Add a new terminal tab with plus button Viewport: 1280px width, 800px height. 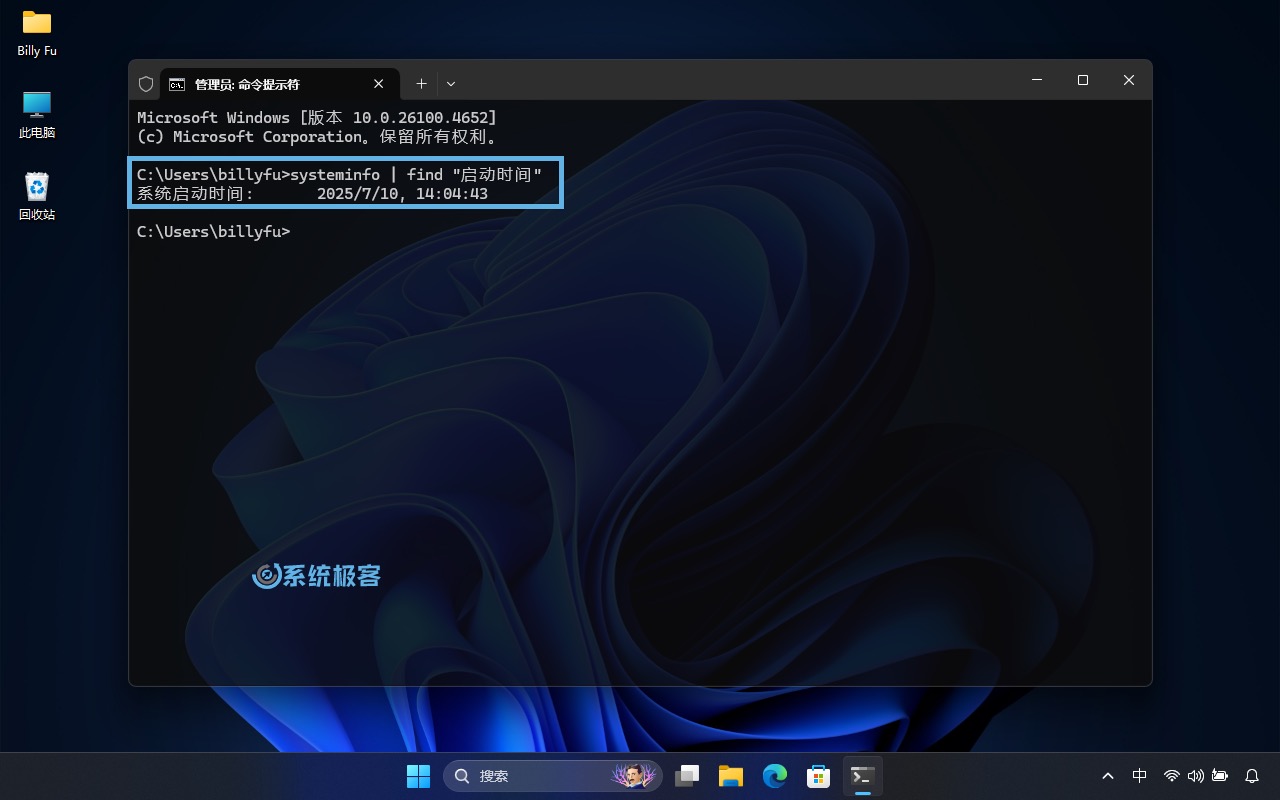[x=421, y=84]
